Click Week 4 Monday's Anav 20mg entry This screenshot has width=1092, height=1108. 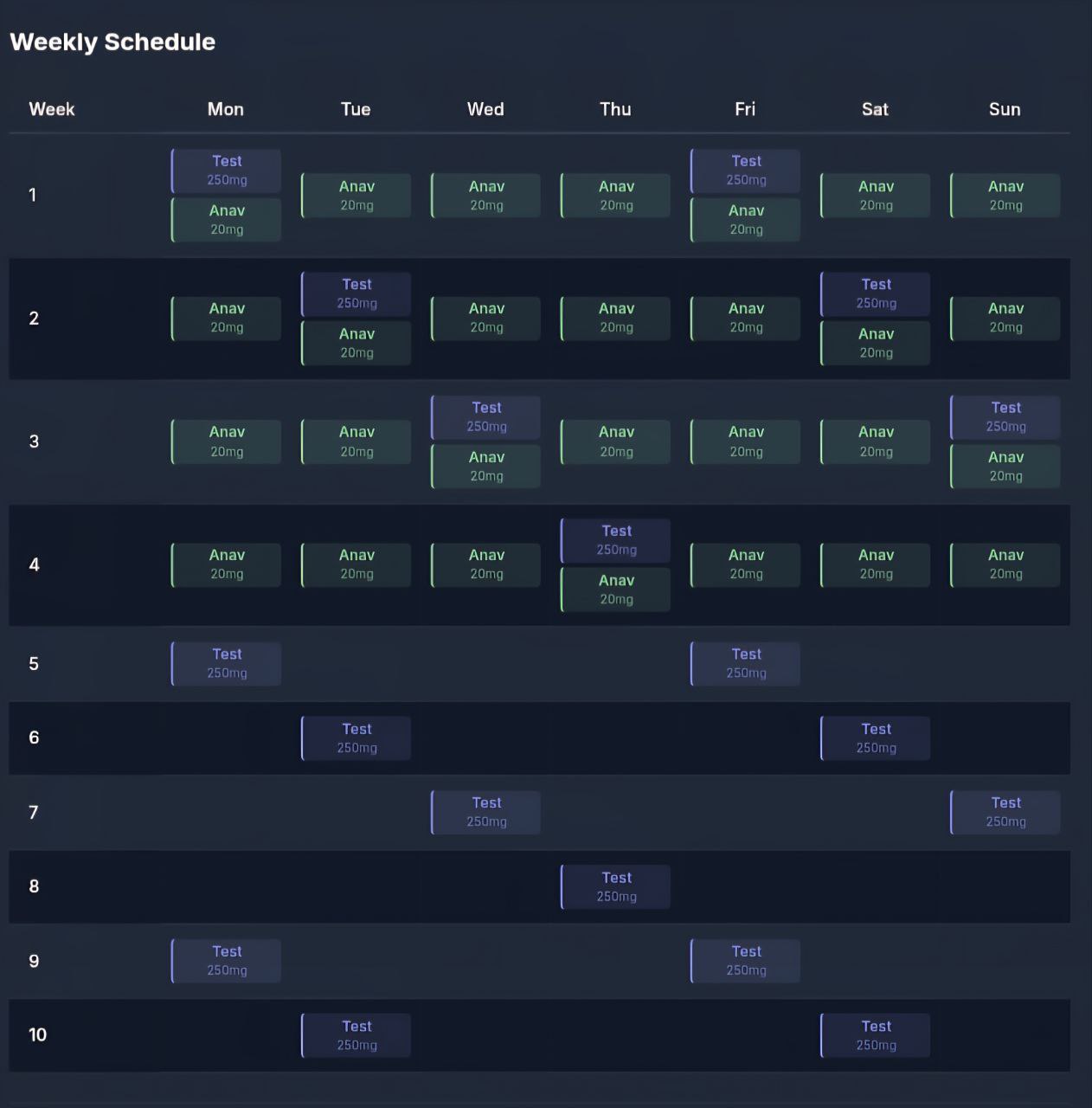(x=227, y=564)
